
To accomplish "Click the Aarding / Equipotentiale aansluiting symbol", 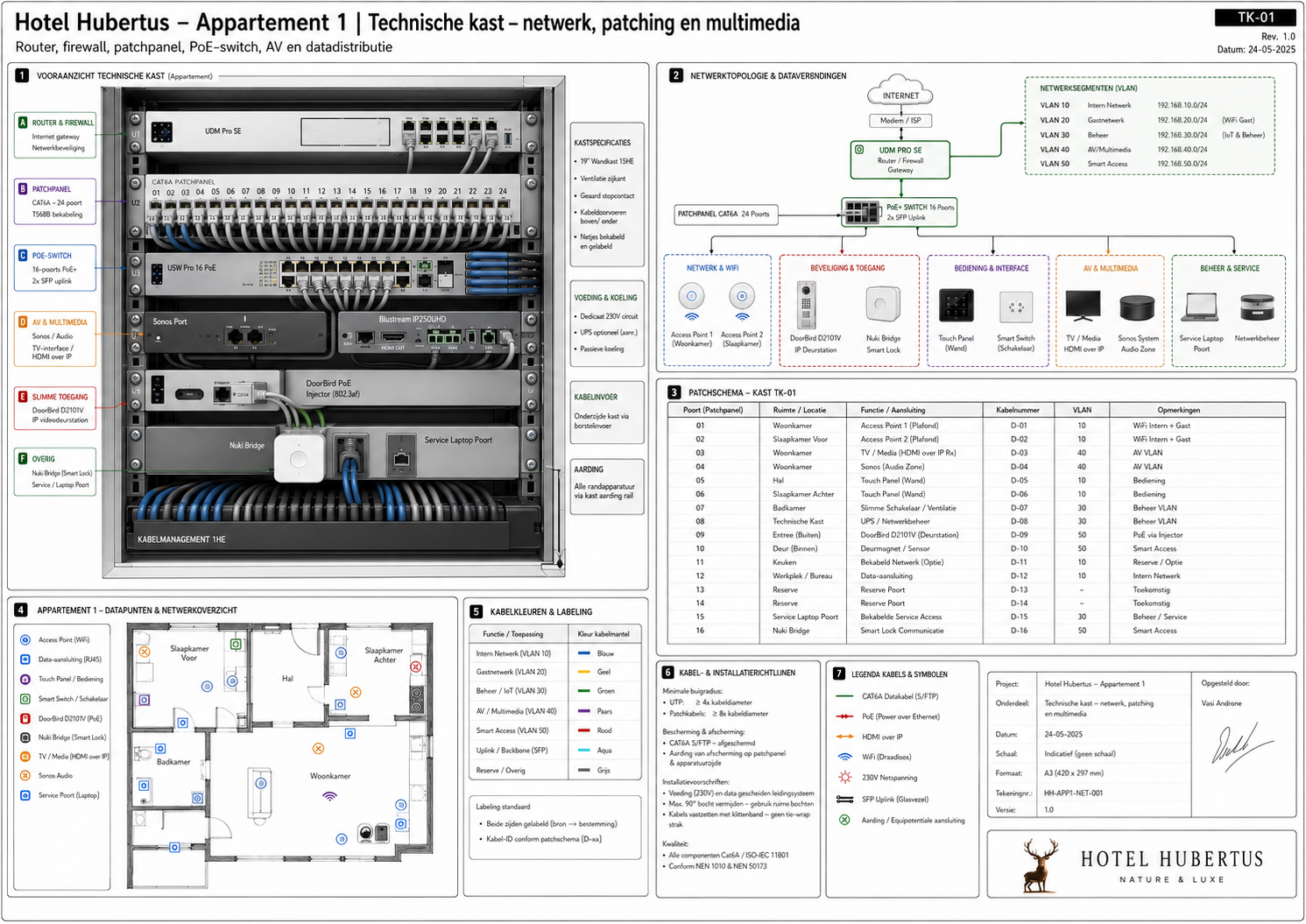I will click(x=844, y=821).
